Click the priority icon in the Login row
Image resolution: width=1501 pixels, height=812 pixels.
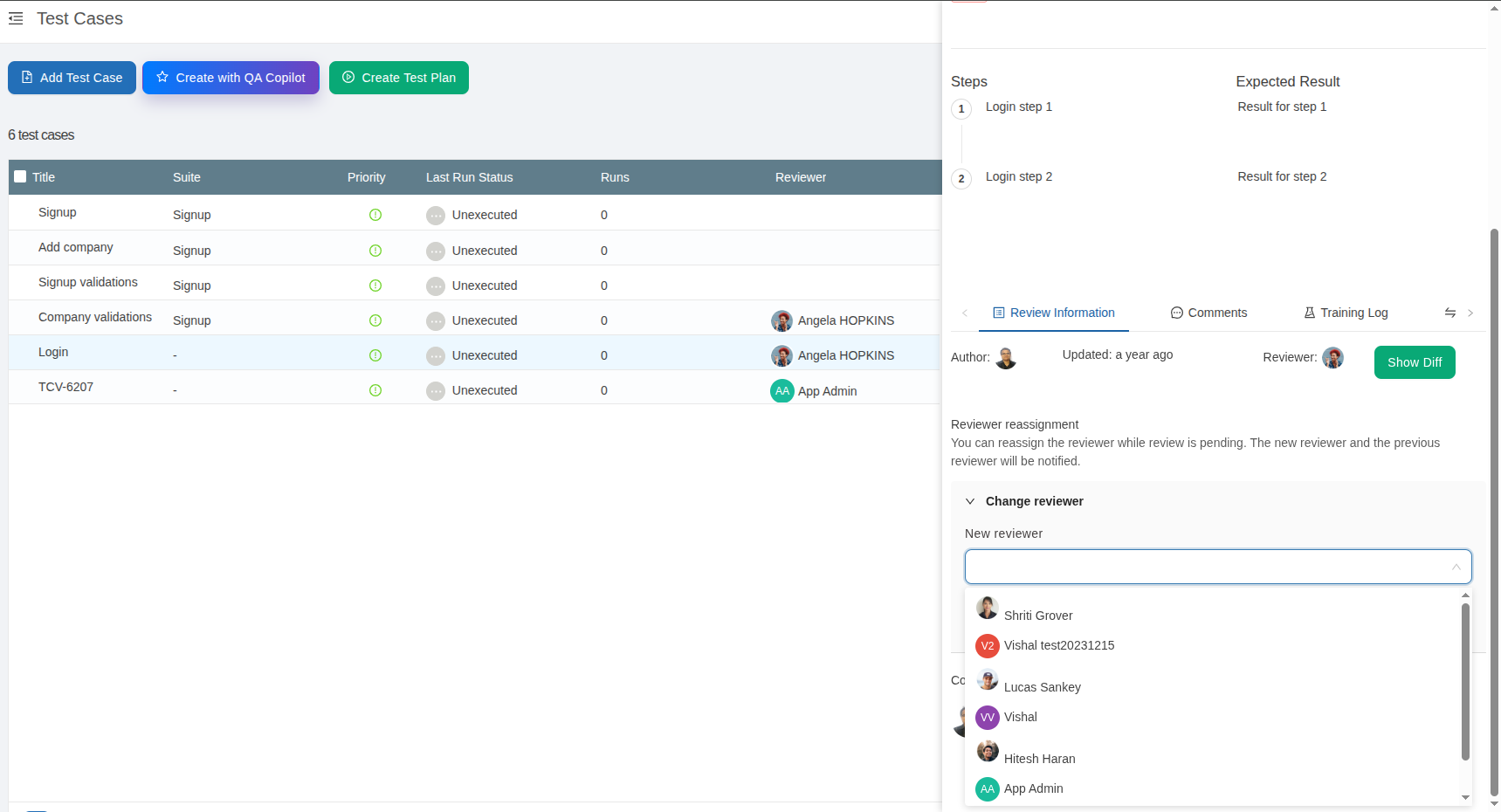375,355
